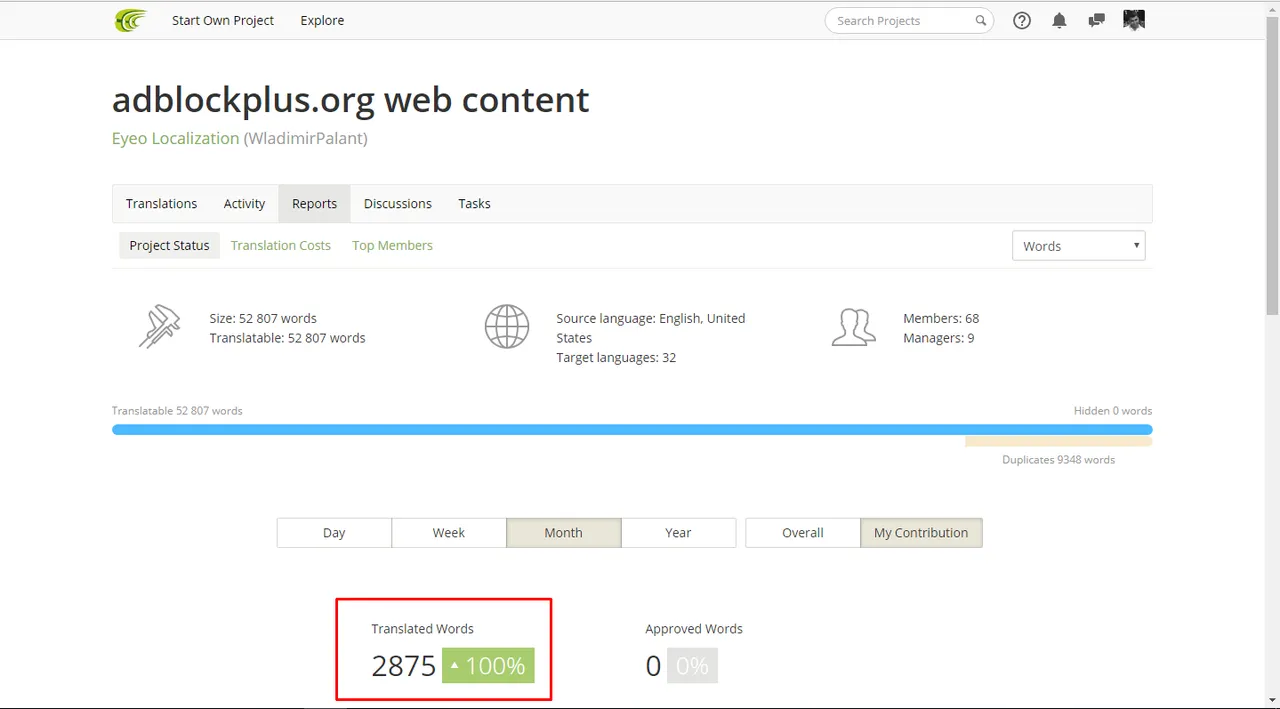Click the page vertical scrollbar
Image resolution: width=1280 pixels, height=709 pixels.
click(x=1272, y=168)
